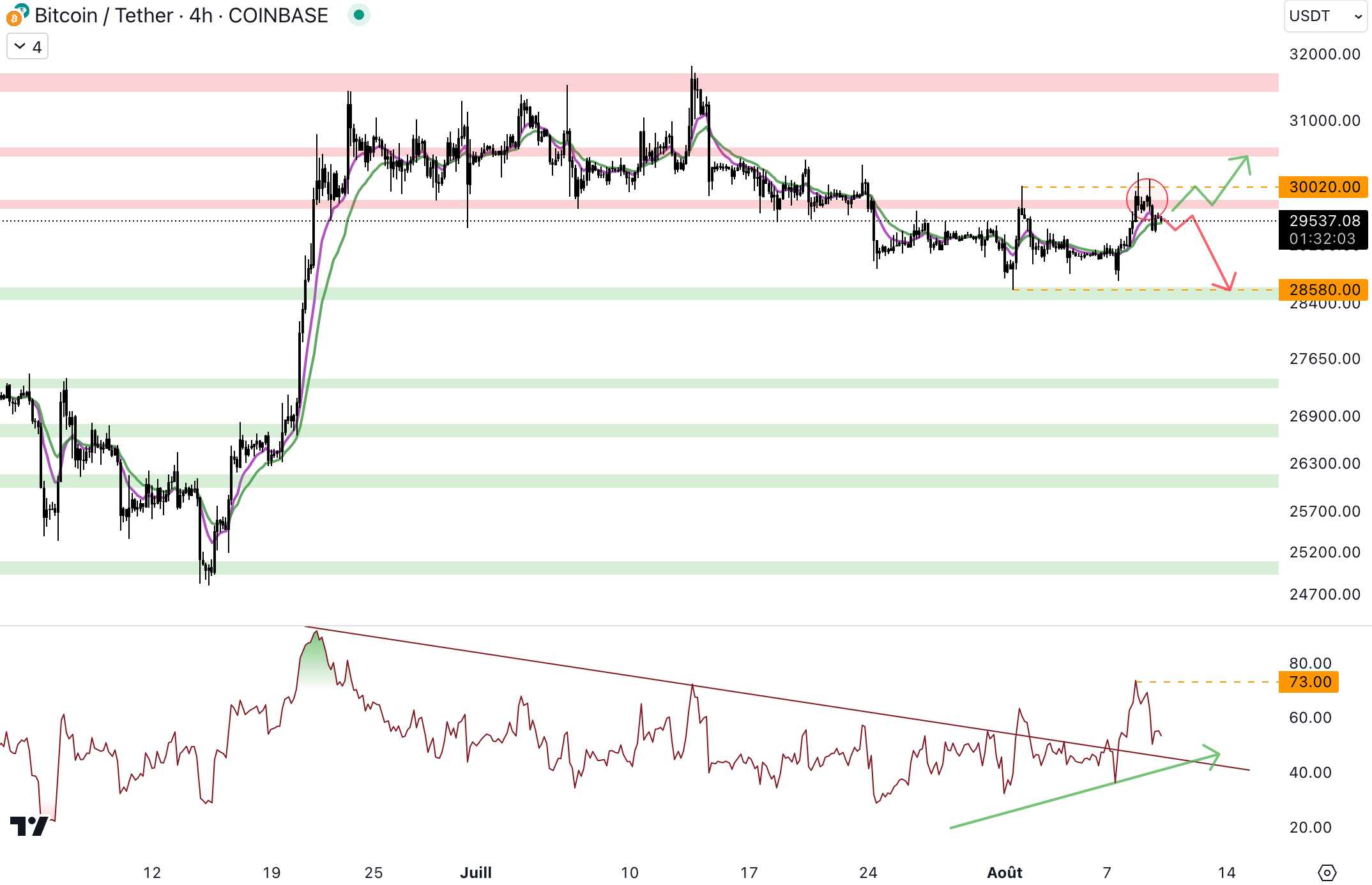Expand the collapsed indicators legend showing 4
Screen dimensions: 1372x885
click(27, 47)
